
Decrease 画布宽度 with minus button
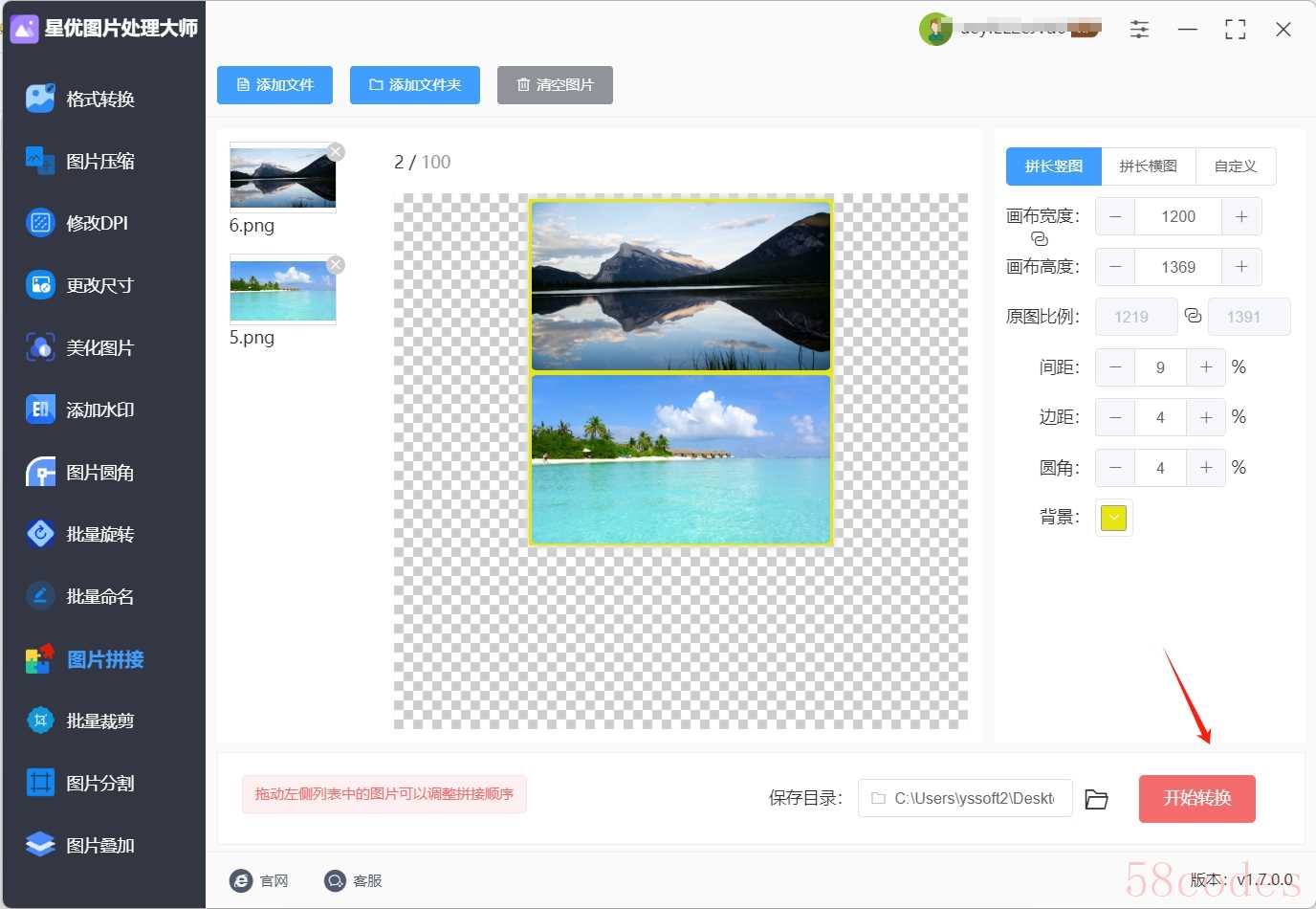tap(1115, 216)
